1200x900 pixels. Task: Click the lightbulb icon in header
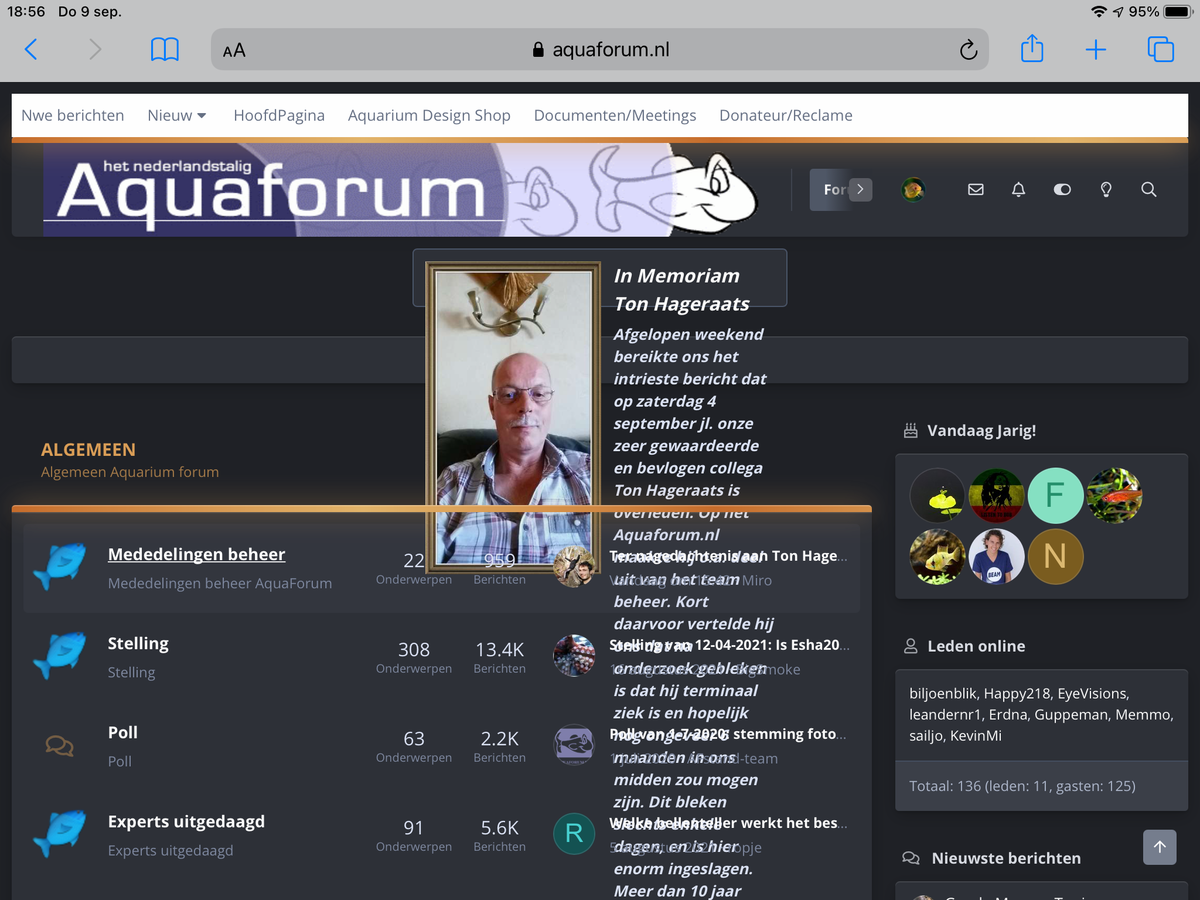tap(1106, 189)
